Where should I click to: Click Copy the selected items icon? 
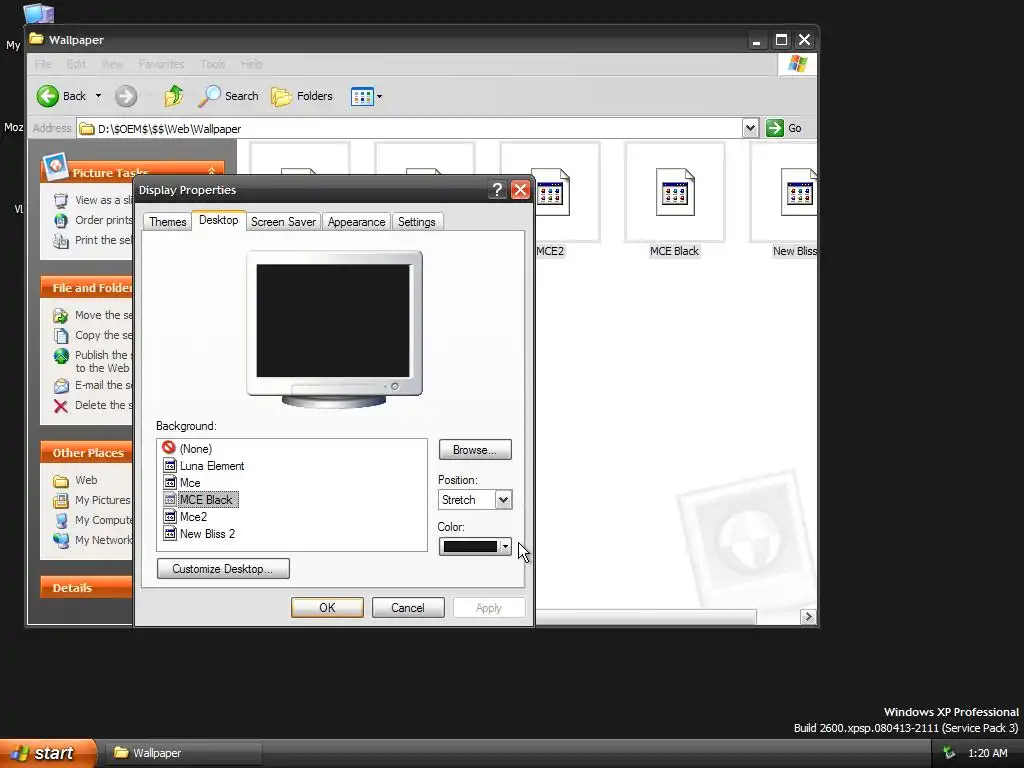pos(61,336)
